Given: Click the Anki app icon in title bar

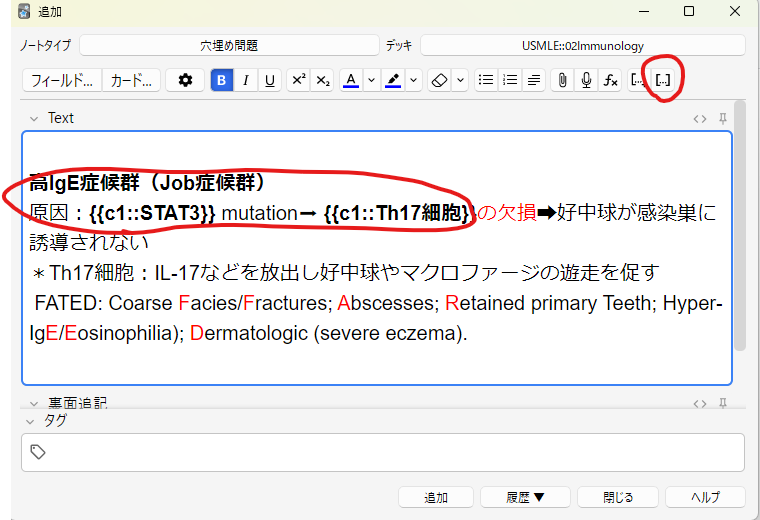Looking at the screenshot, I should [24, 12].
